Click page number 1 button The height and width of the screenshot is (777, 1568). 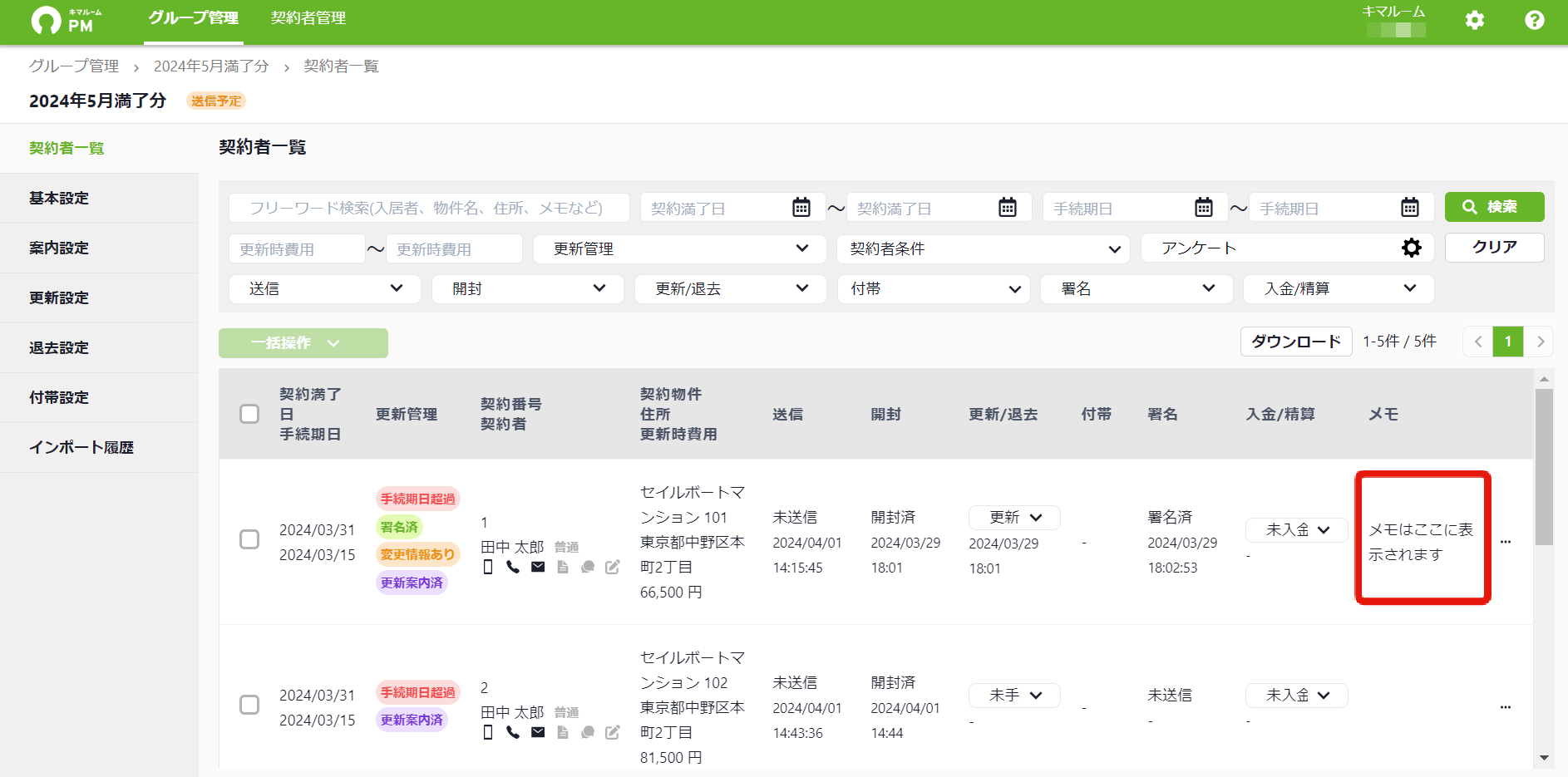[1508, 342]
